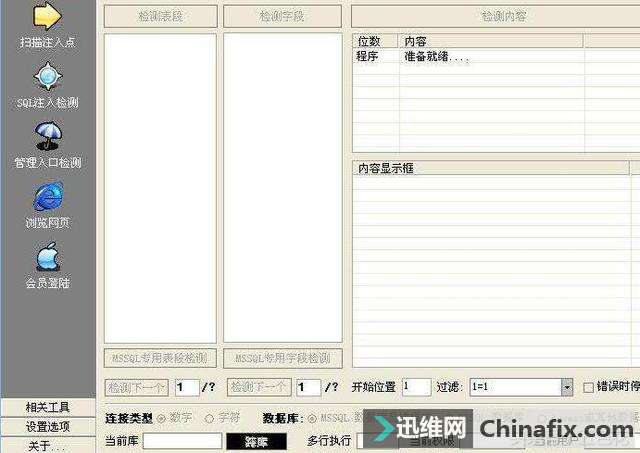The image size is (640, 453).
Task: Choose the MSSQL database radio option
Action: click(x=313, y=417)
